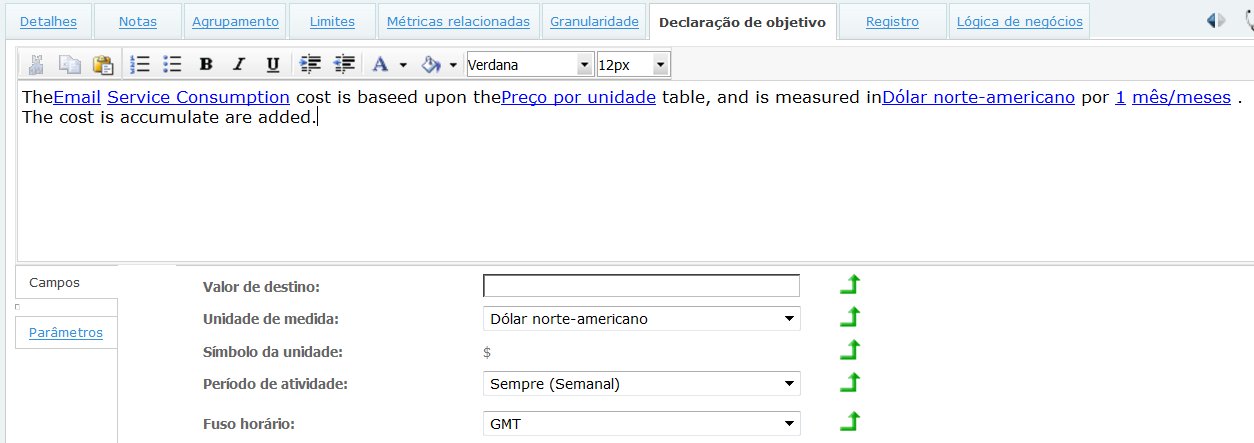Open the Registro tab
1254x443 pixels.
892,22
